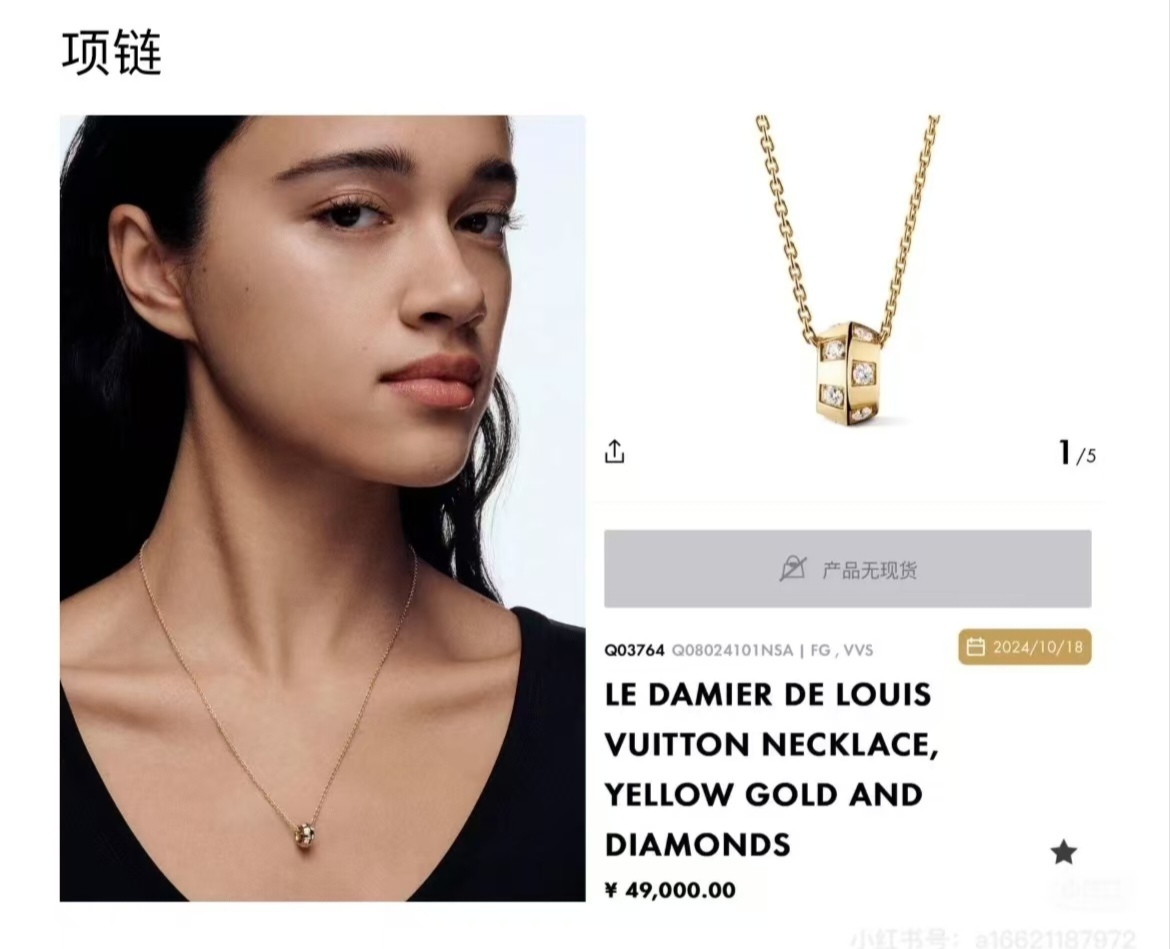Click the FG, VVS diamond grade text
The height and width of the screenshot is (949, 1170).
[842, 650]
